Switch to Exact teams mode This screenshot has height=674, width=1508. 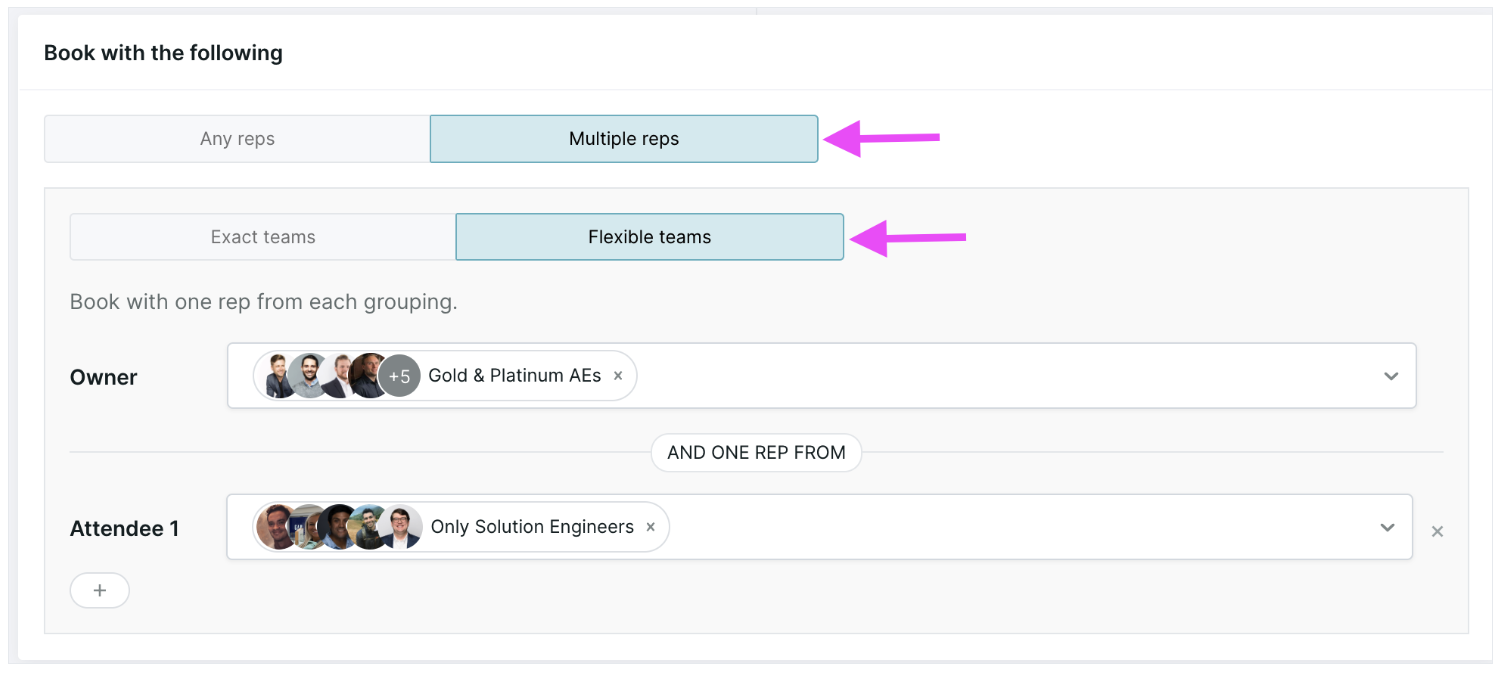point(263,237)
